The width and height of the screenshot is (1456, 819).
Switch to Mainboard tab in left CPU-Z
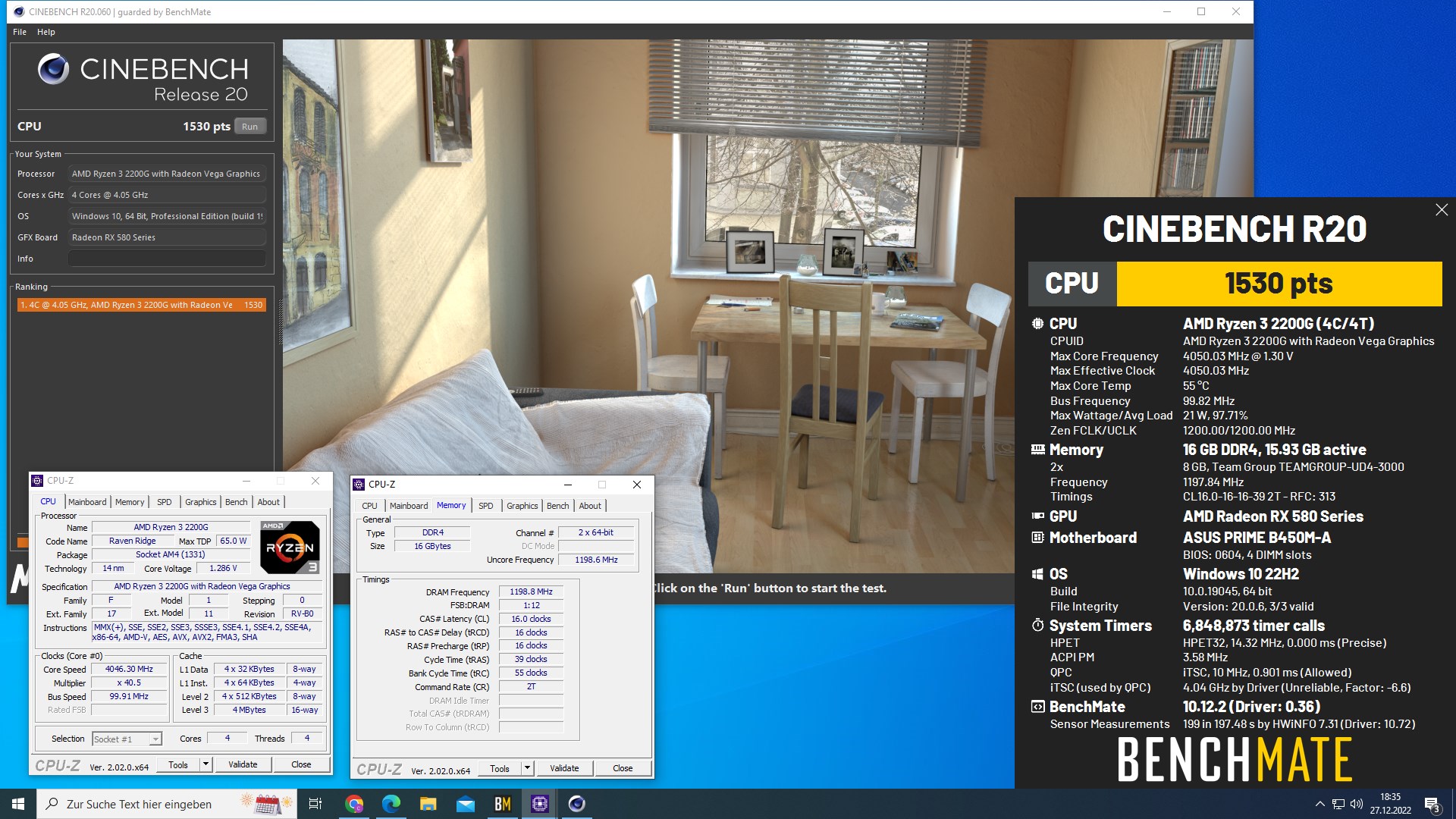coord(87,502)
